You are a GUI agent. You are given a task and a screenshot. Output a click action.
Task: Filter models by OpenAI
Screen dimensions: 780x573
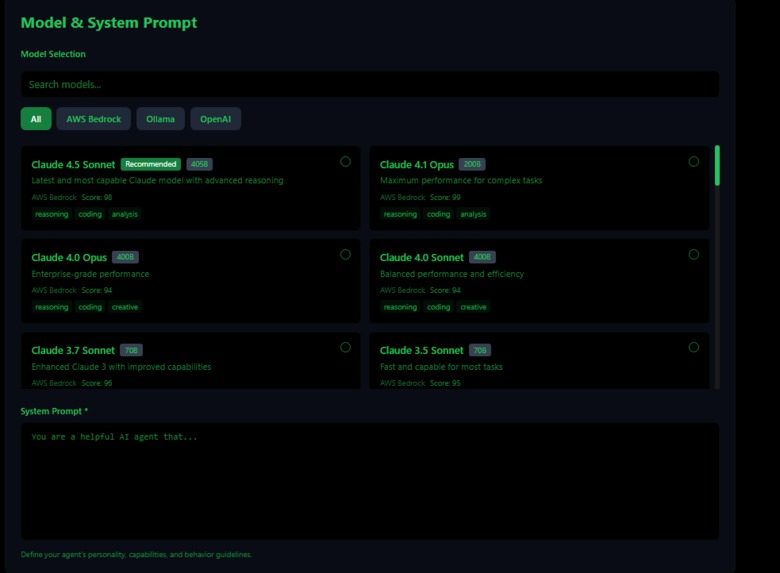(215, 119)
